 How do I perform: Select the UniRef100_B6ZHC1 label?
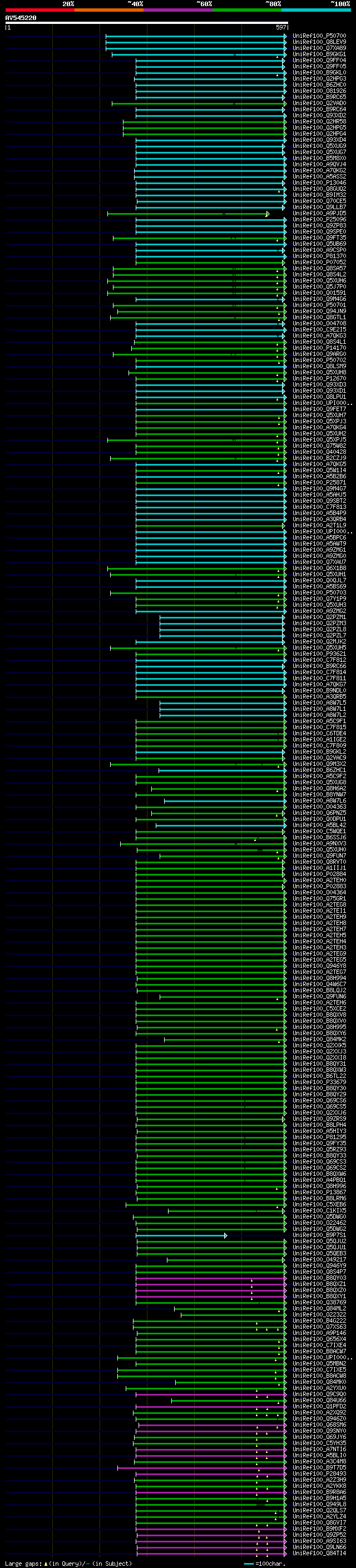pyautogui.click(x=319, y=770)
